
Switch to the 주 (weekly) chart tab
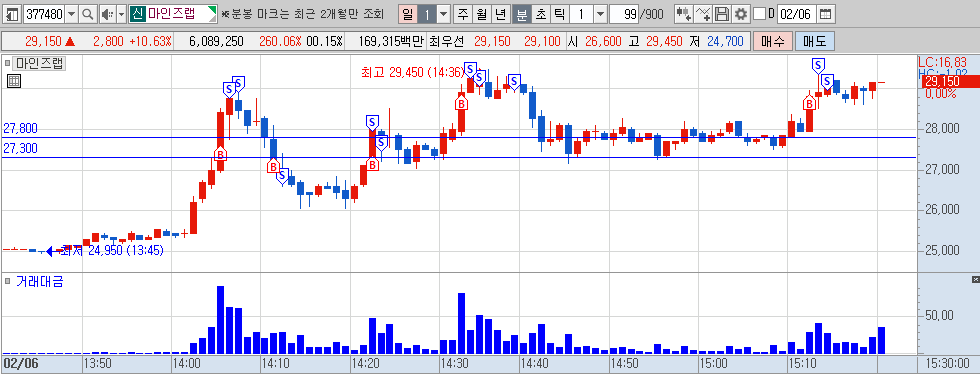coord(462,14)
